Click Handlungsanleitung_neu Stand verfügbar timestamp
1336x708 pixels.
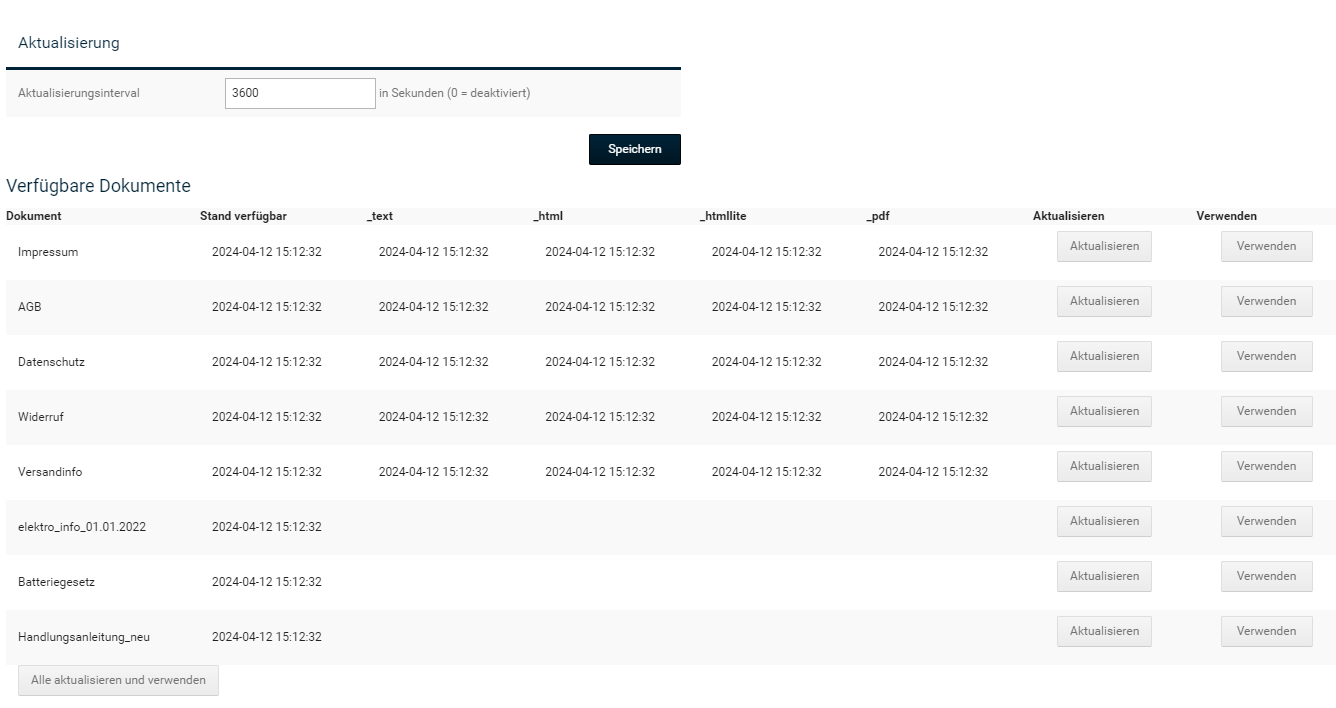(x=267, y=637)
